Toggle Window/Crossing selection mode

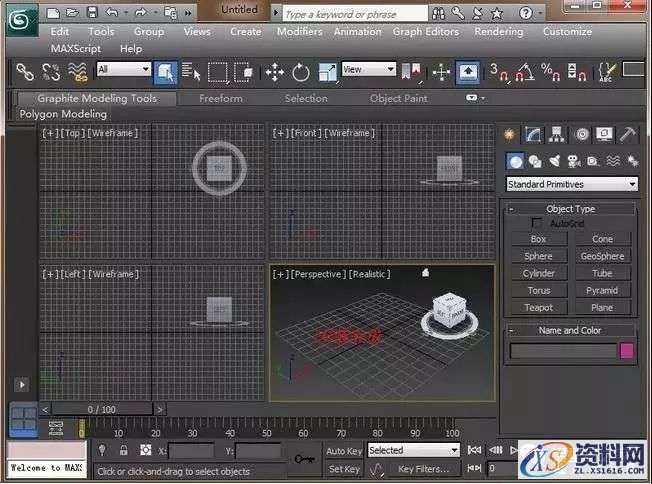[x=244, y=72]
